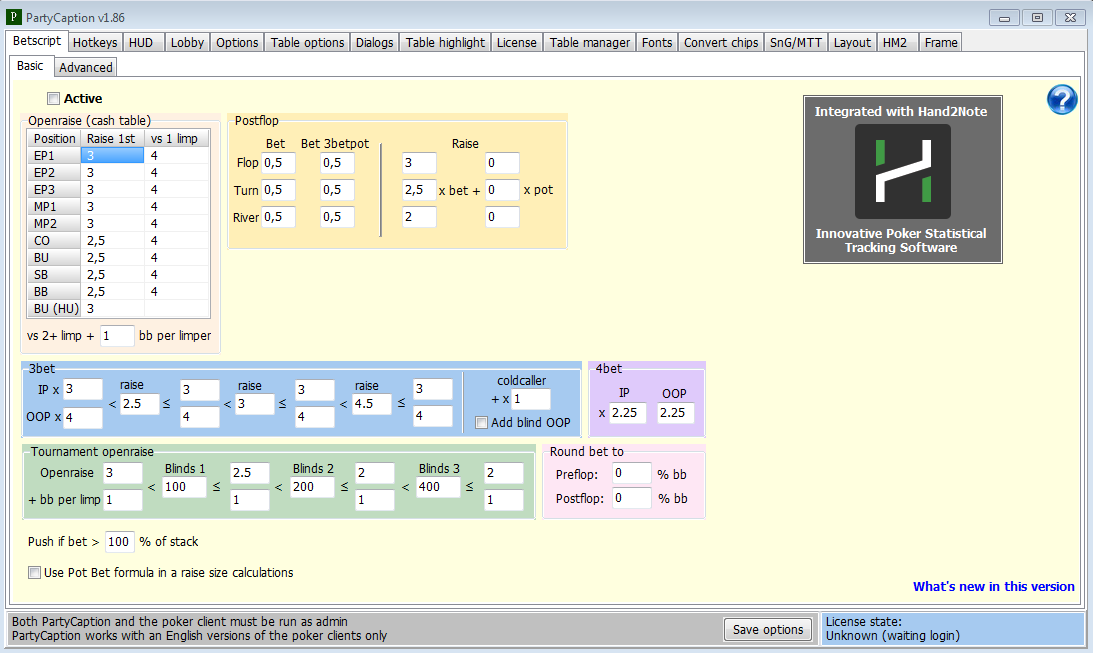The image size is (1093, 653).
Task: Open the Fonts tab
Action: coord(657,43)
